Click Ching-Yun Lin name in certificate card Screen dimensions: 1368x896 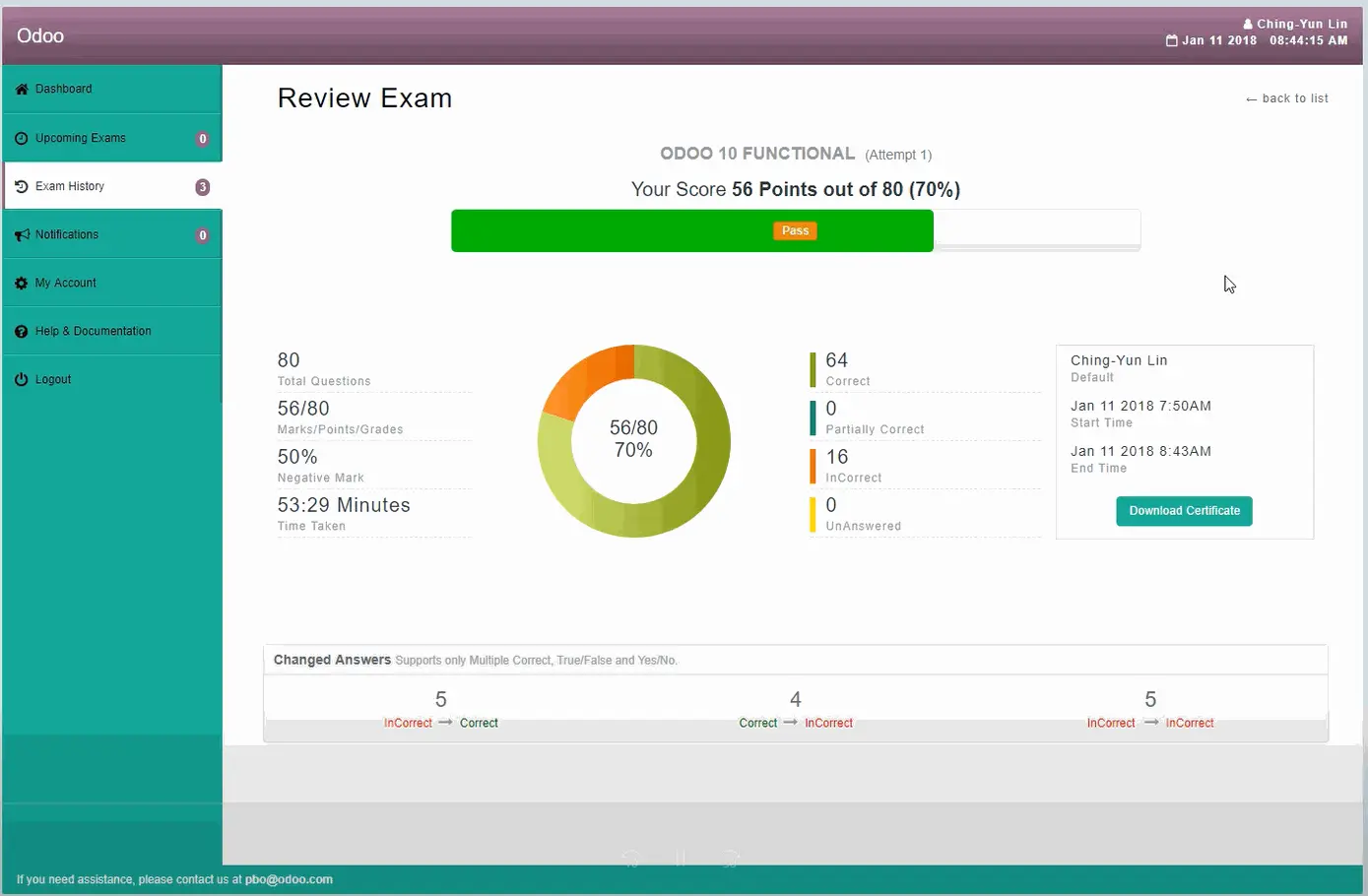(x=1119, y=360)
